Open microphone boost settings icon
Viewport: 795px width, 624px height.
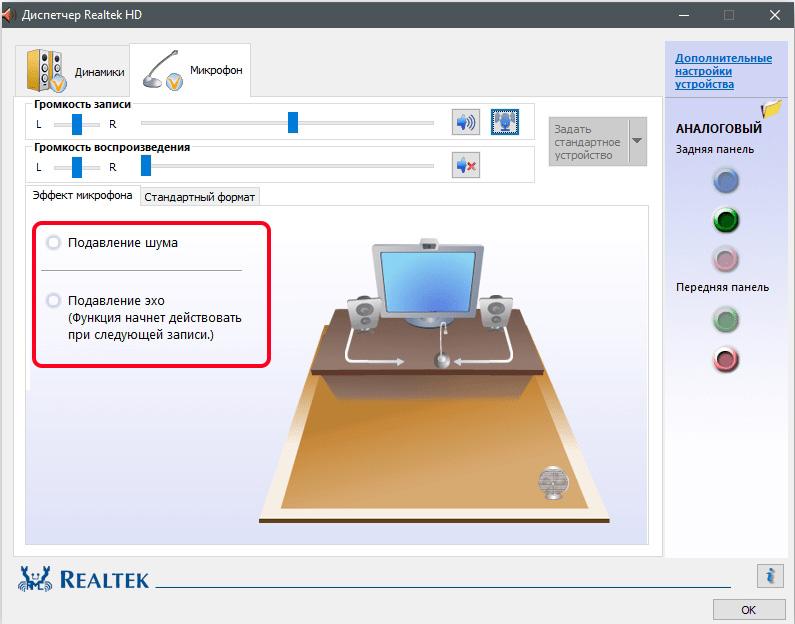tap(504, 122)
